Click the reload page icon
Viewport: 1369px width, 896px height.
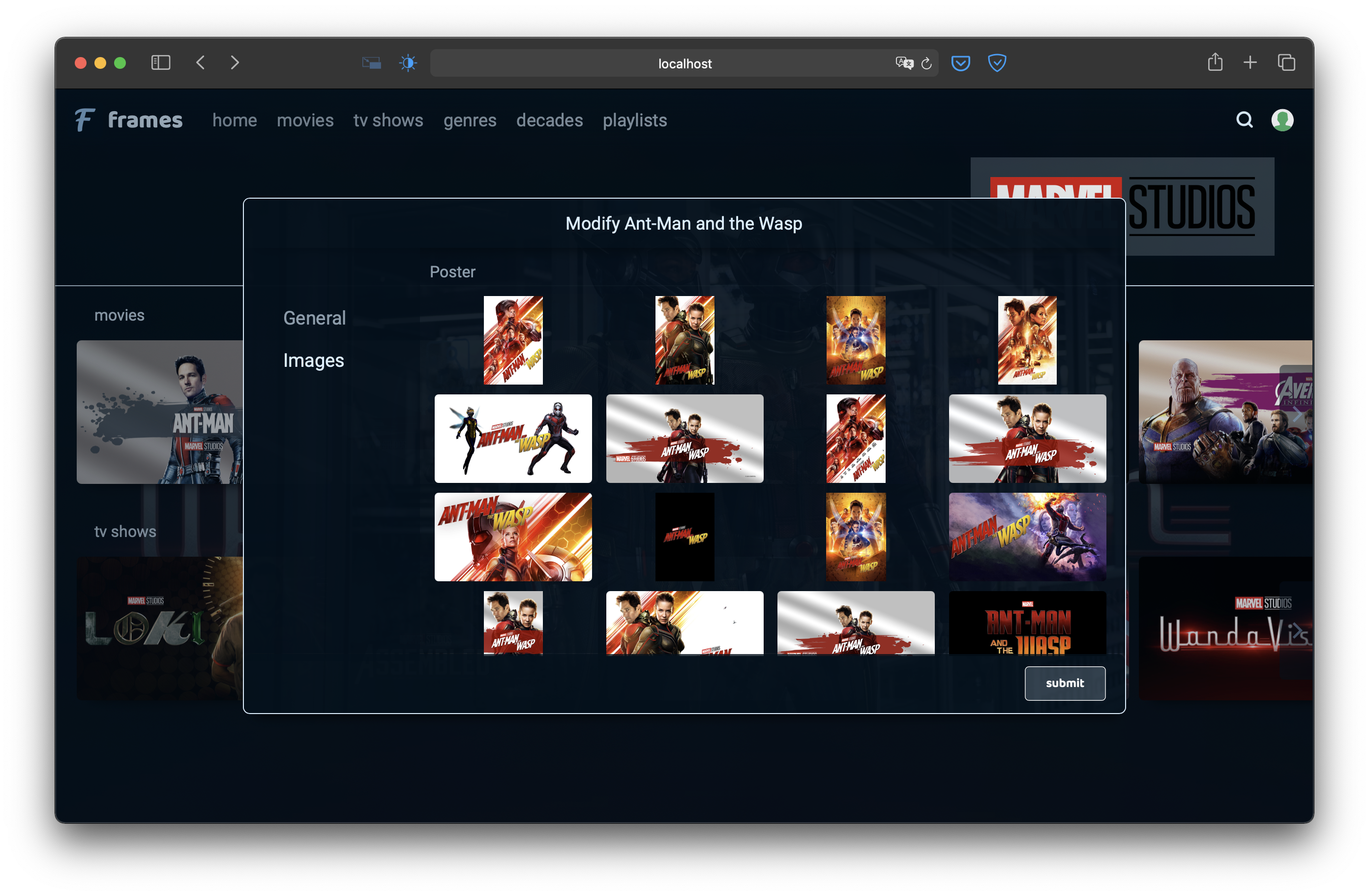coord(926,63)
